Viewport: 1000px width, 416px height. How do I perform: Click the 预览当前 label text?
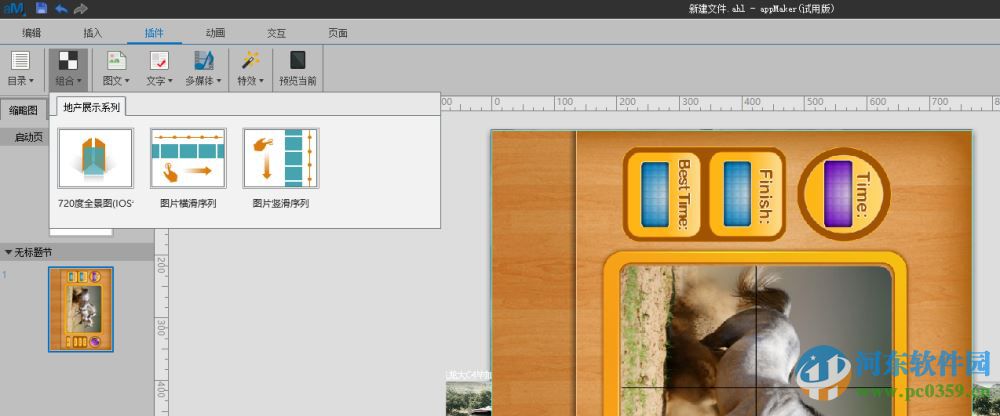(298, 81)
